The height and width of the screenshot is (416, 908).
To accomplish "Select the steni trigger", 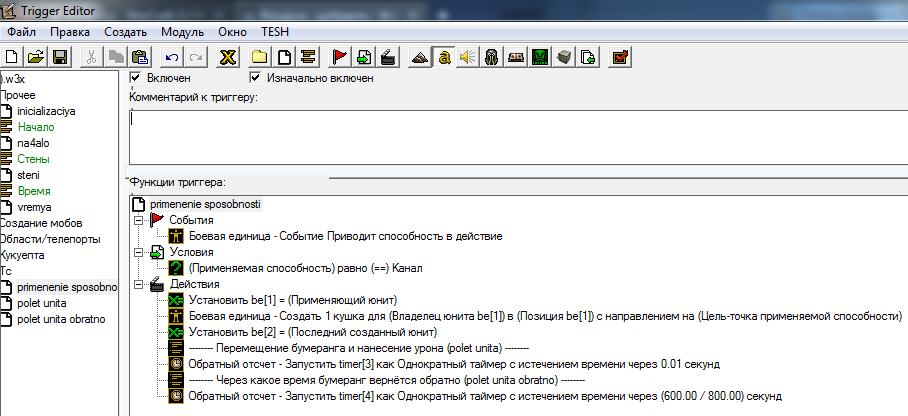I will [x=28, y=175].
